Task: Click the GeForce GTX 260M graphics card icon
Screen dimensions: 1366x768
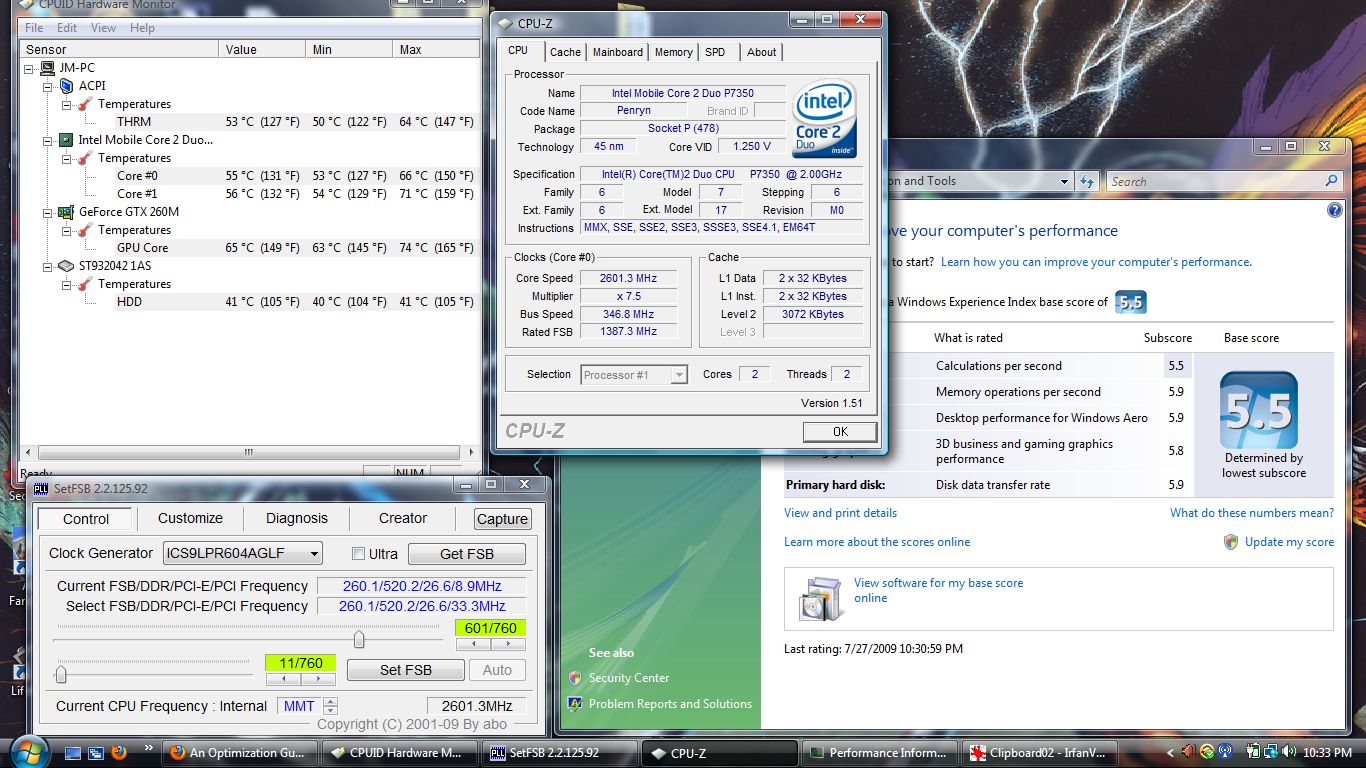Action: point(66,212)
